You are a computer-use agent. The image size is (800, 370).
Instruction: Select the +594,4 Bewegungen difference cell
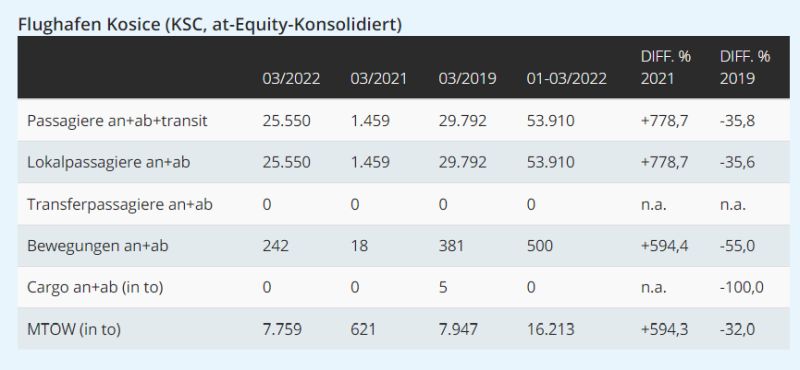664,246
